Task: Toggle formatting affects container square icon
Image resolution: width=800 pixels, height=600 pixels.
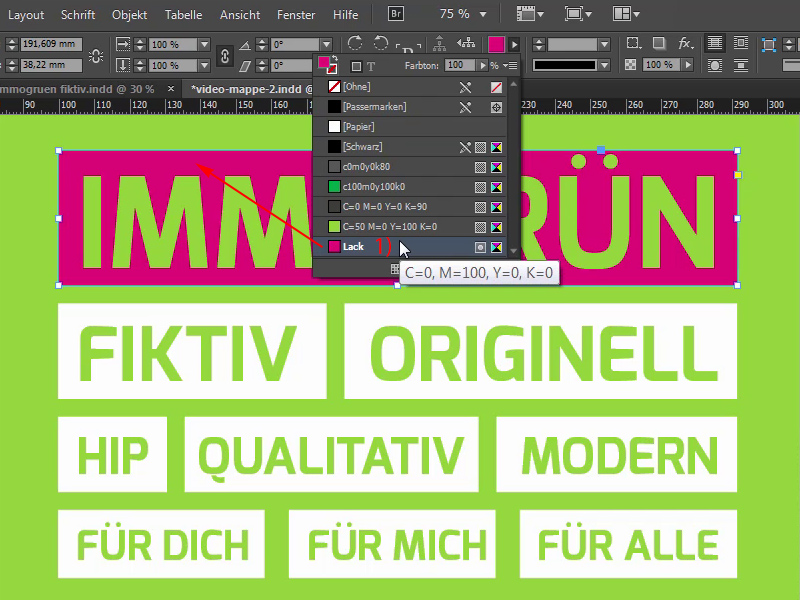Action: point(356,64)
